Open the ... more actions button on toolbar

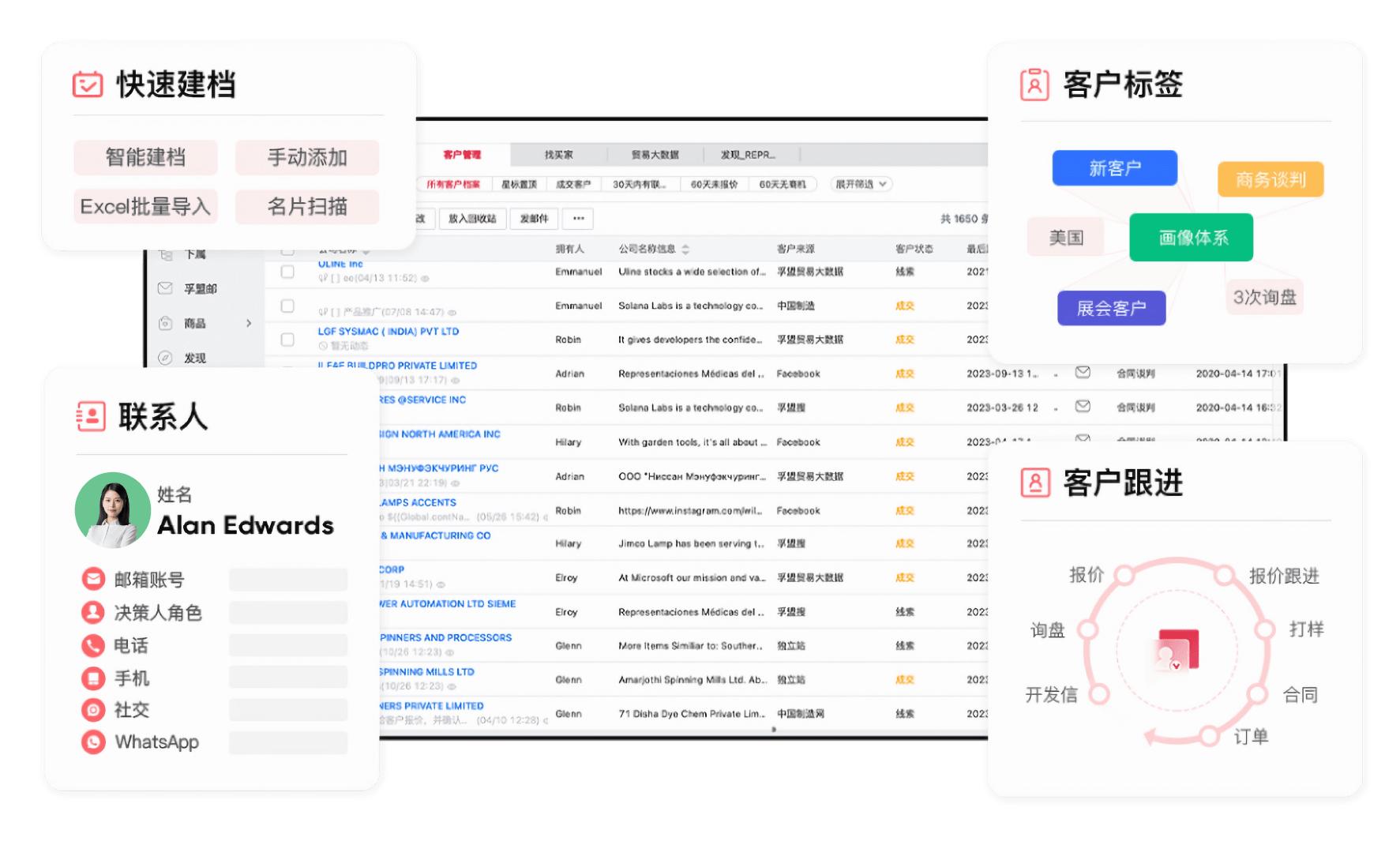point(579,219)
